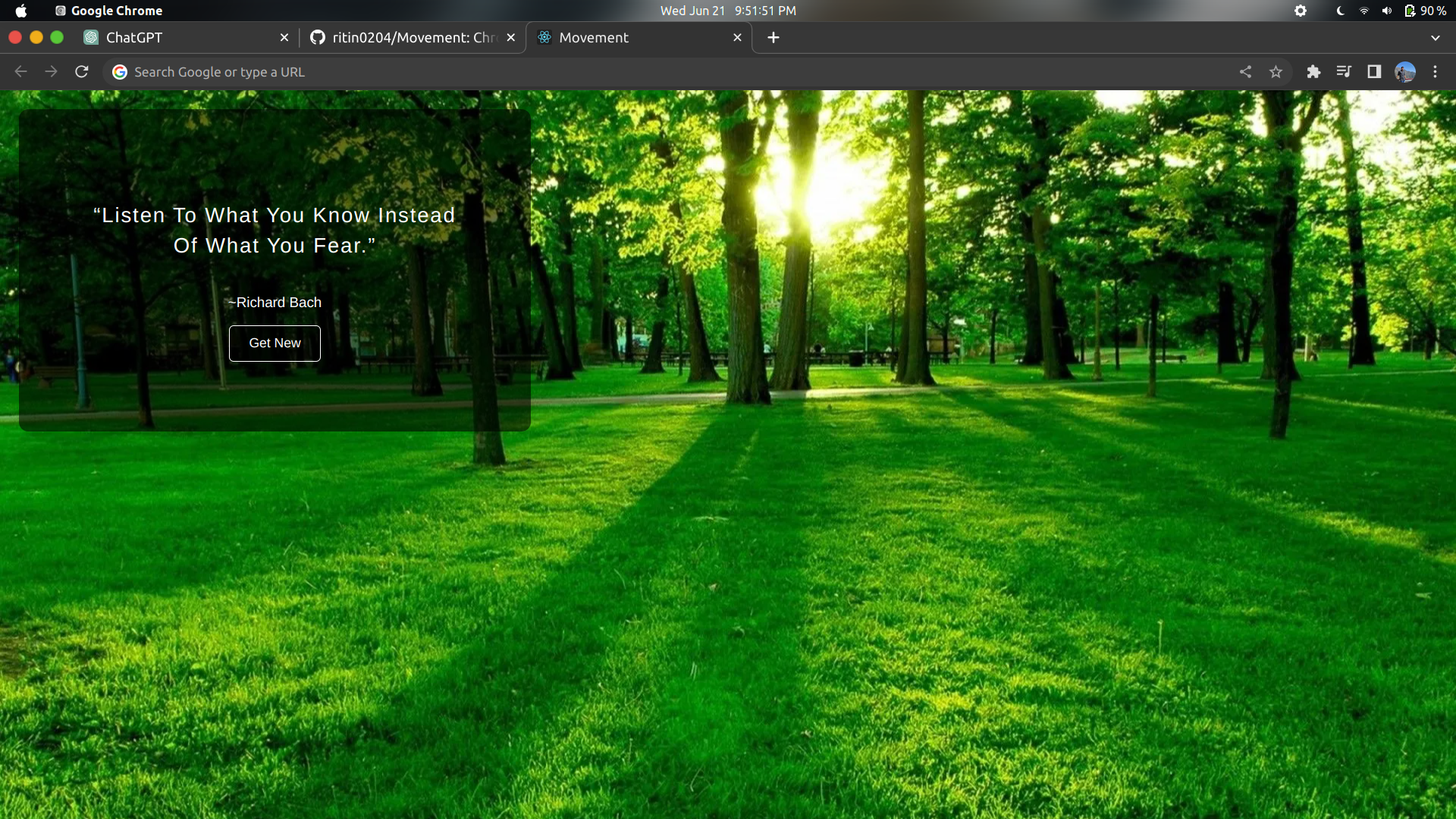Image resolution: width=1456 pixels, height=819 pixels.
Task: Open Chrome three-dot menu
Action: [x=1435, y=71]
